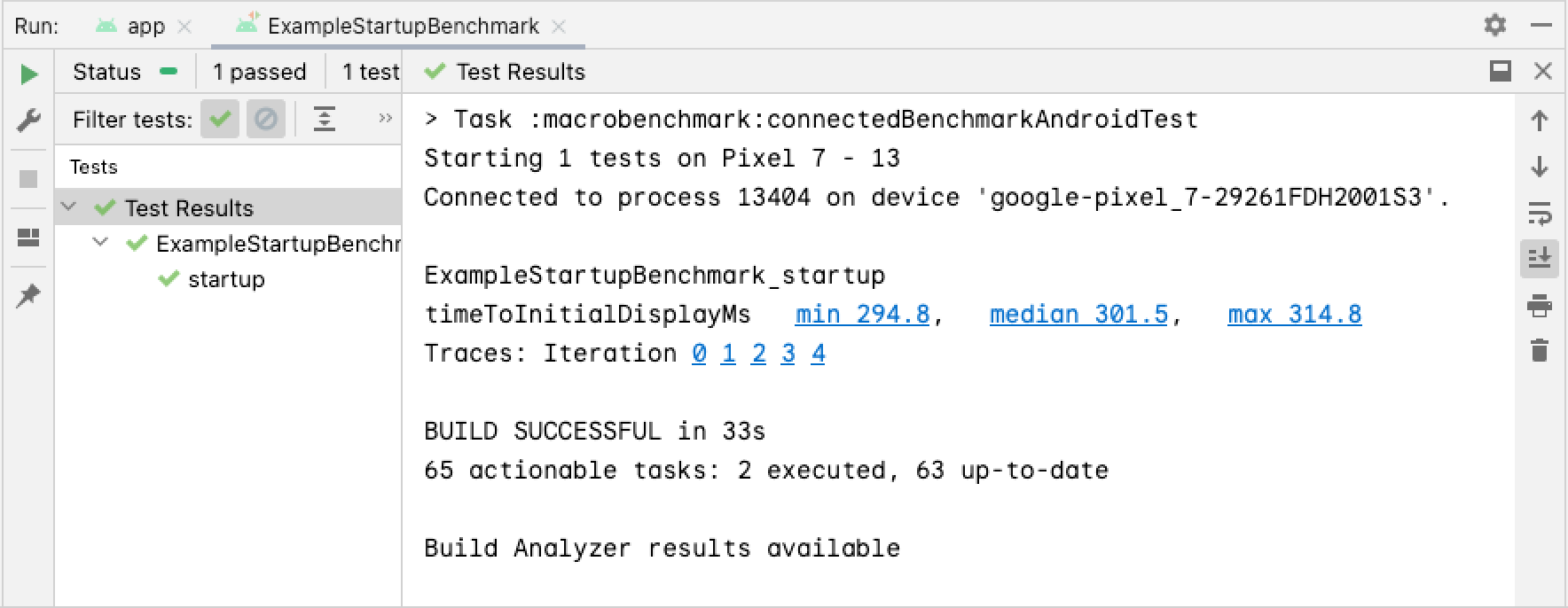1568x608 pixels.
Task: Collapse the Test Results tree node
Action: (69, 207)
